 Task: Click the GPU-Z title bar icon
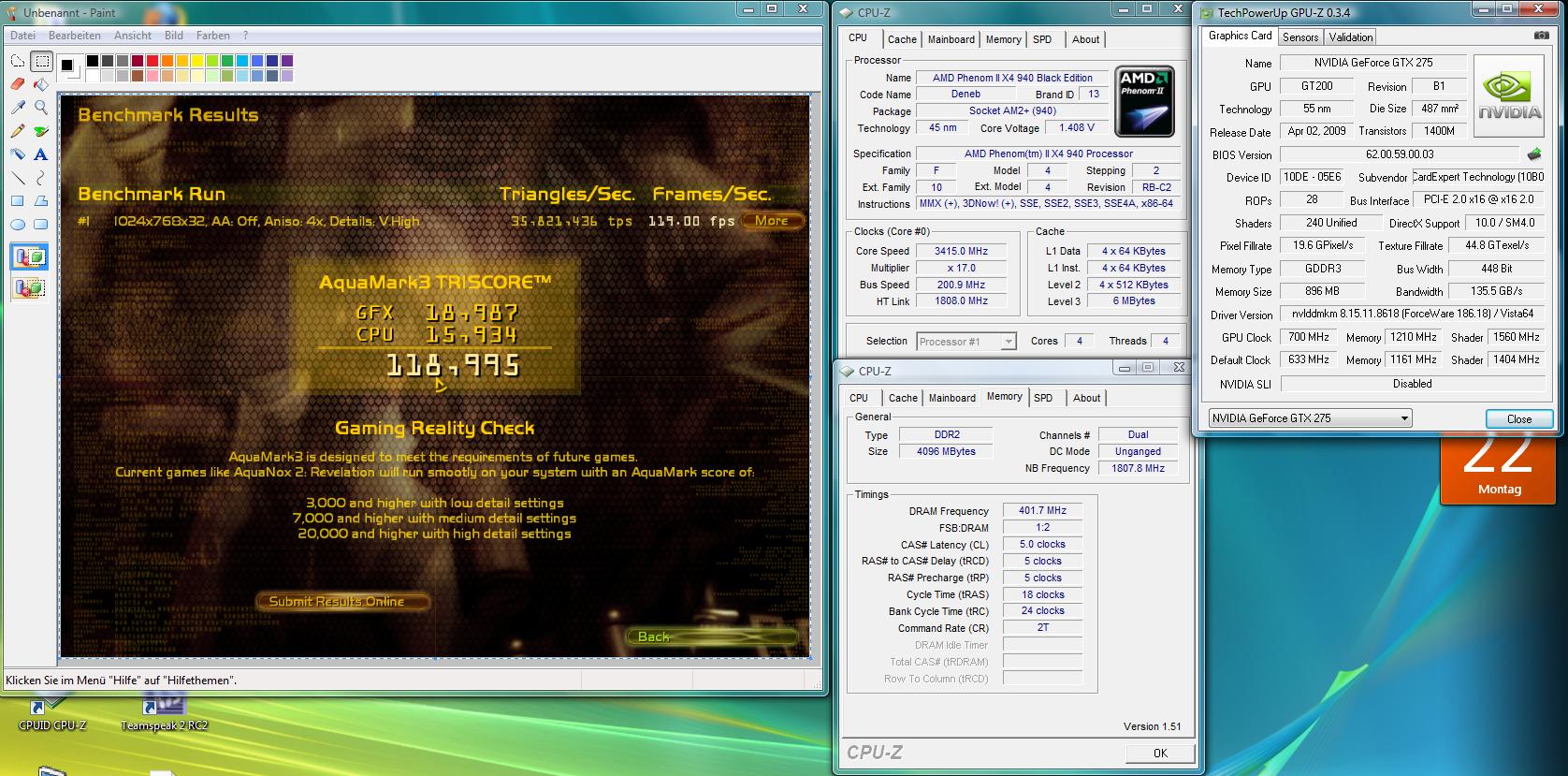(x=1206, y=13)
